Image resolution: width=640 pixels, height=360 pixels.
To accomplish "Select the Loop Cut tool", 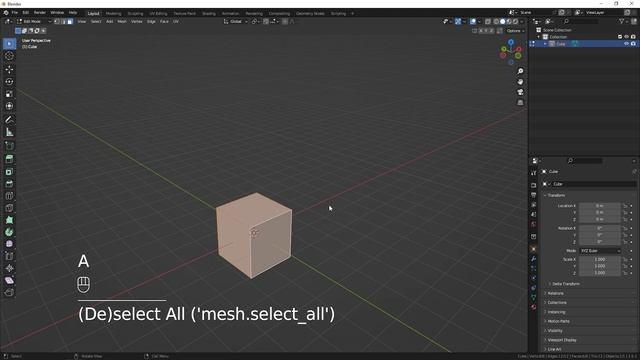I will (9, 196).
